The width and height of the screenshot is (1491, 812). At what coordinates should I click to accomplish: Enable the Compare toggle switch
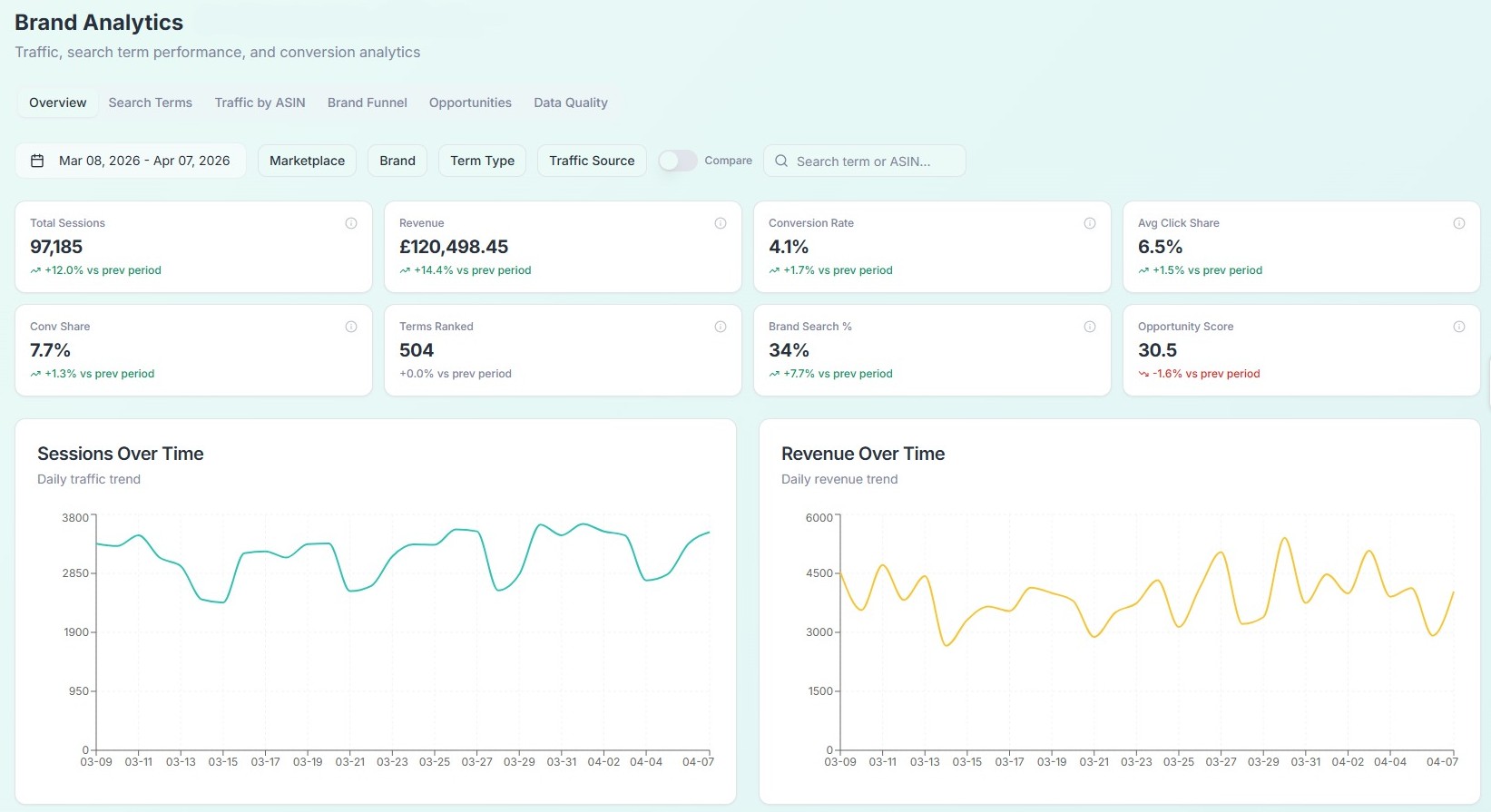click(x=678, y=161)
